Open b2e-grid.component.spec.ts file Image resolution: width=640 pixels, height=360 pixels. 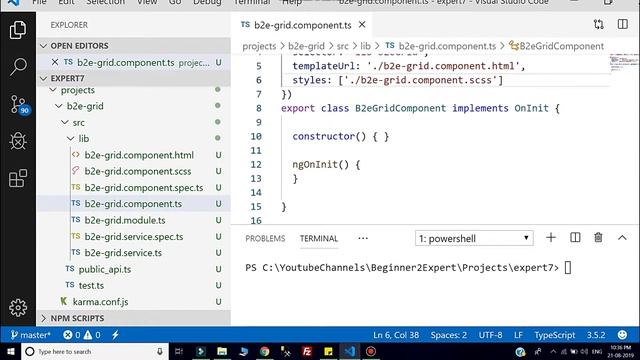(144, 188)
